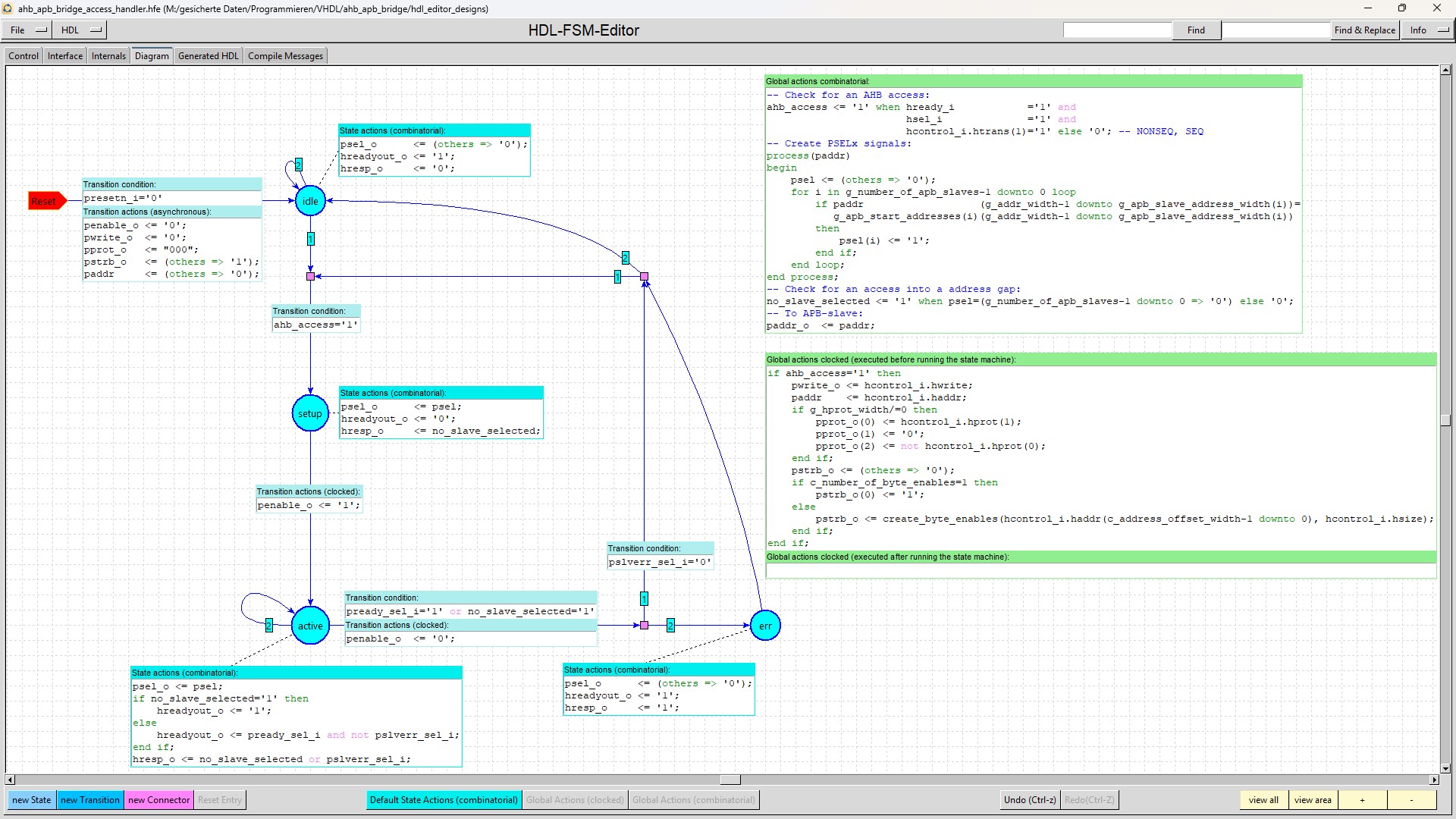Select the setup state circle

pyautogui.click(x=310, y=413)
